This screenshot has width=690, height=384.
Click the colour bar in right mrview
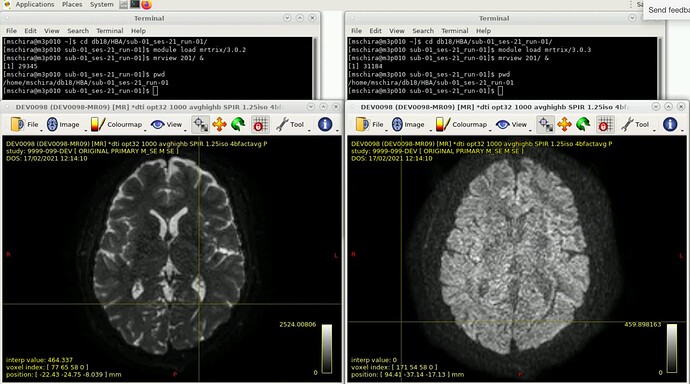(672, 349)
